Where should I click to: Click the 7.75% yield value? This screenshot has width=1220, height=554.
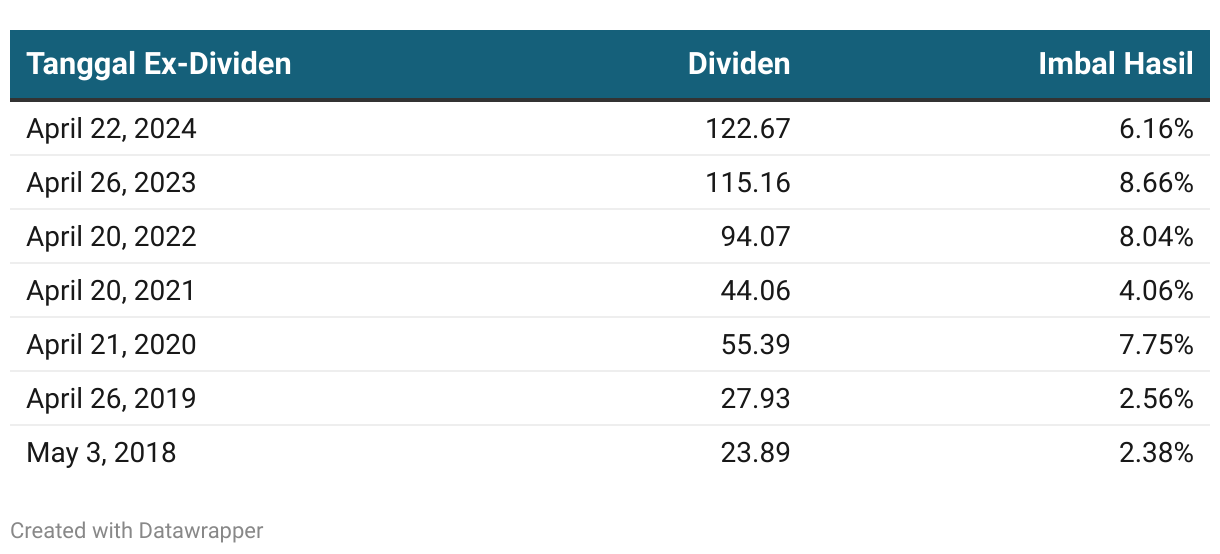pyautogui.click(x=1157, y=345)
